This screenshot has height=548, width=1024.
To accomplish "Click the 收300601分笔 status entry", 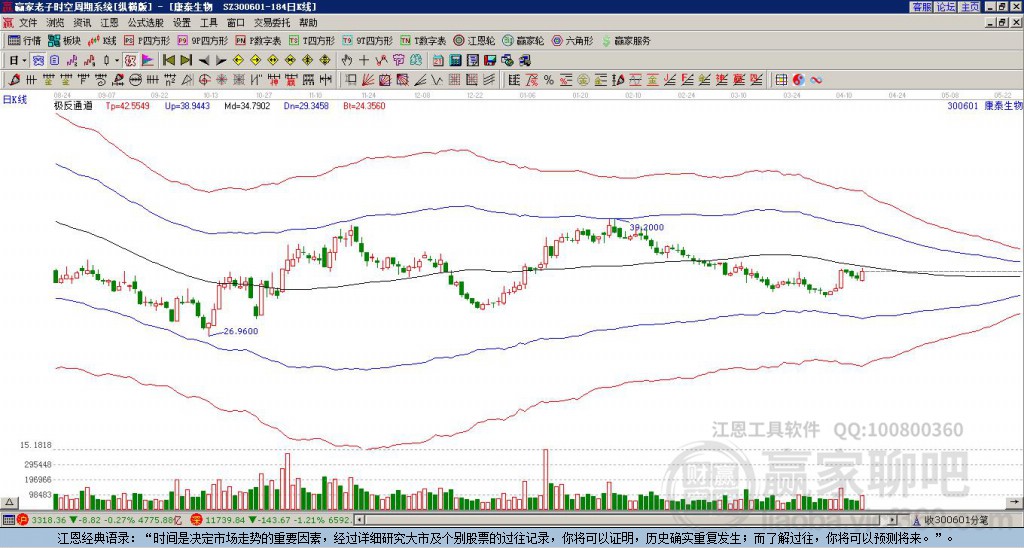I will pyautogui.click(x=955, y=520).
